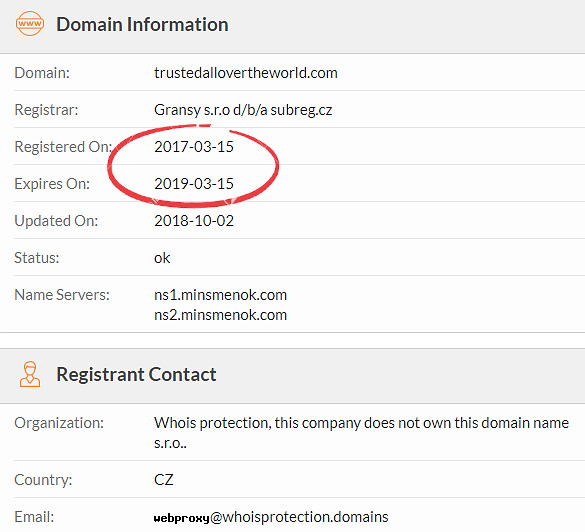Click the registration date 2017-03-15
585x532 pixels.
(x=194, y=147)
